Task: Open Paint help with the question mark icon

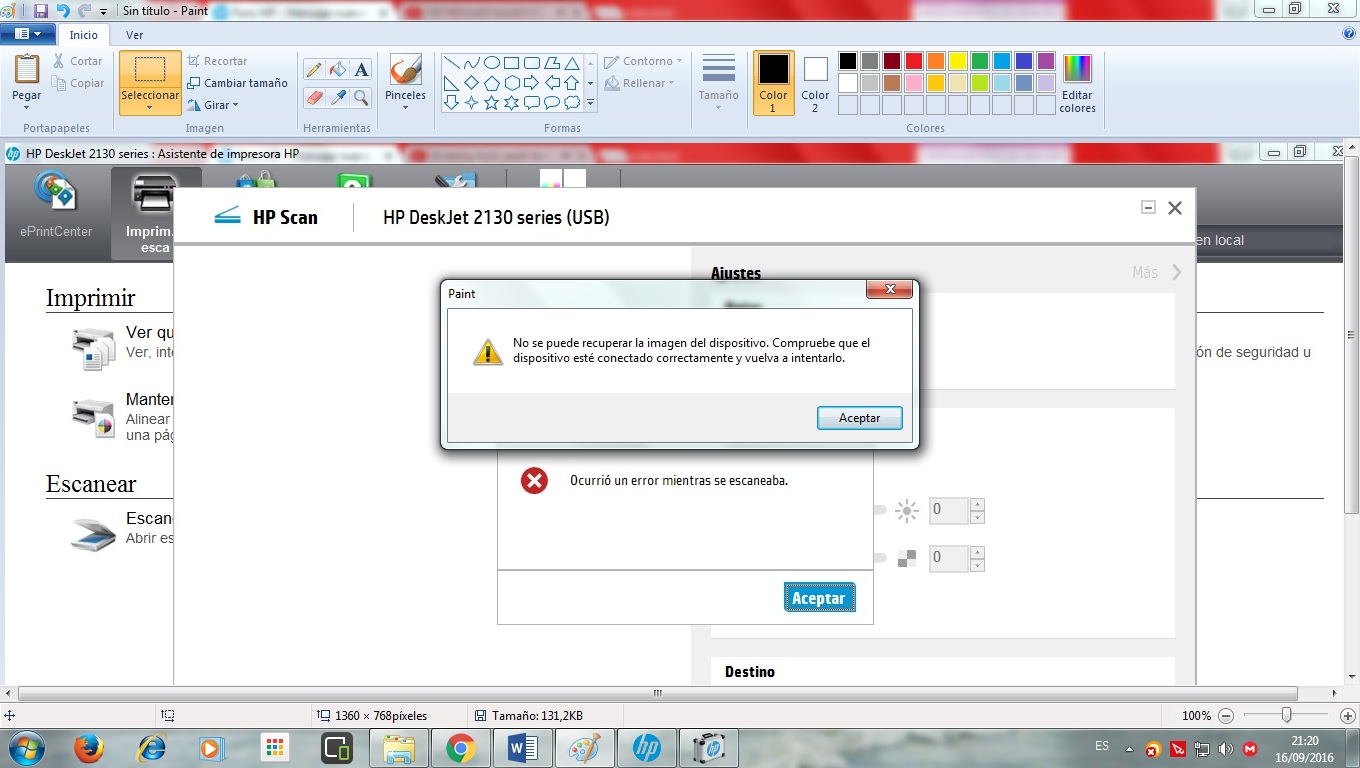Action: click(x=1349, y=33)
